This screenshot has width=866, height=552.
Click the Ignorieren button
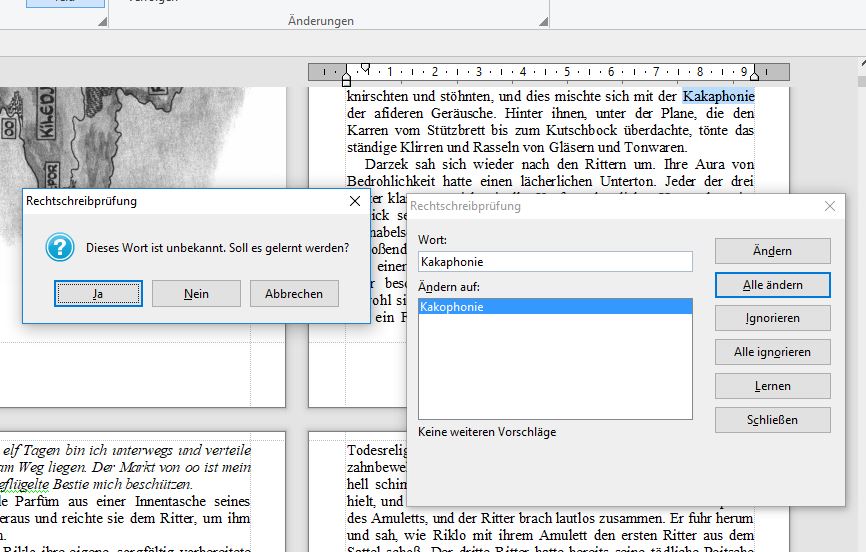772,318
